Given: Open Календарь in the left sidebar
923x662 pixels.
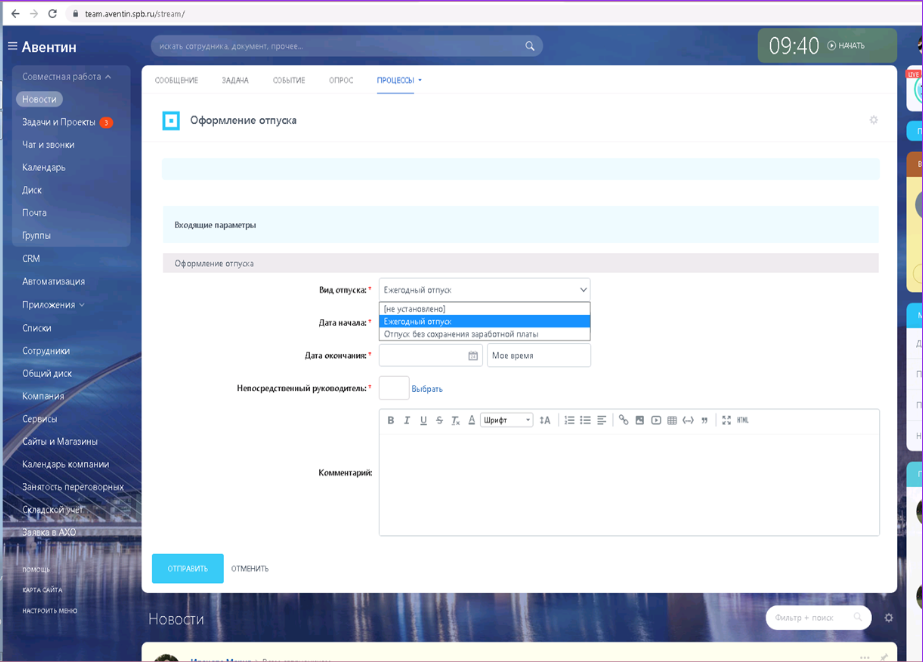Looking at the screenshot, I should (44, 167).
